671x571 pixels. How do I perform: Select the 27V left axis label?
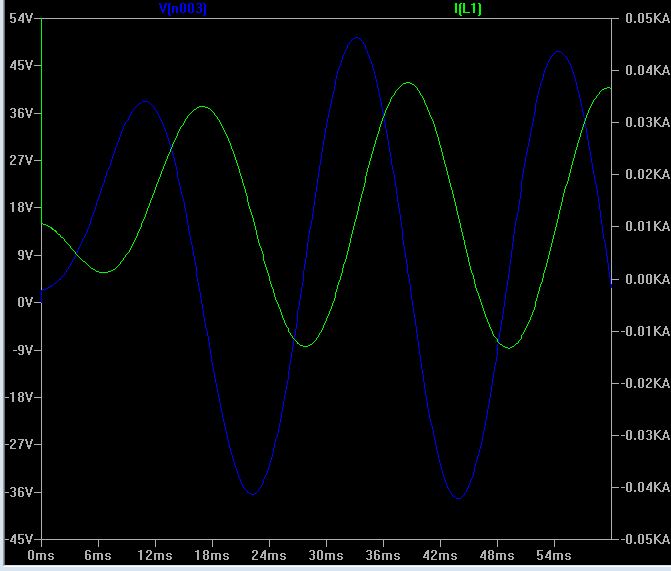(x=22, y=160)
